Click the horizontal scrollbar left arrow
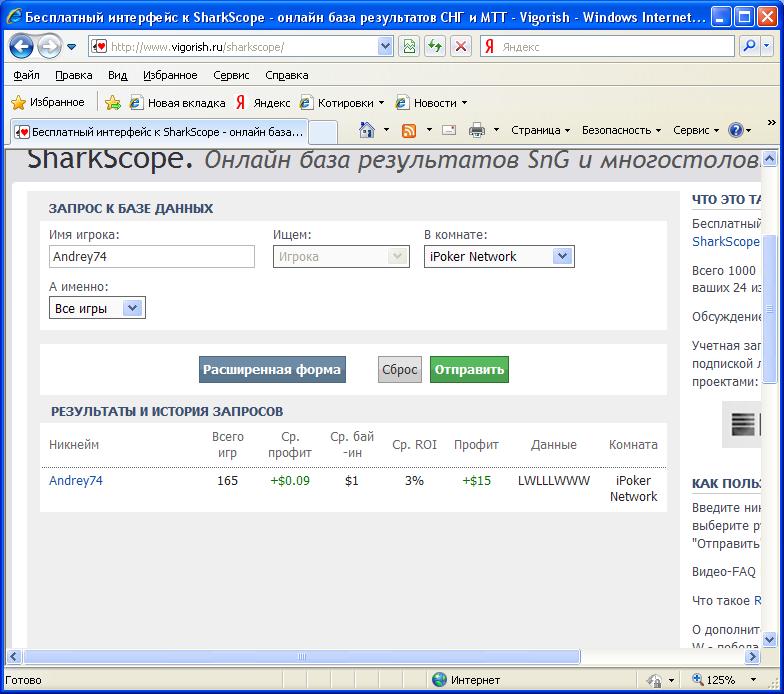The image size is (784, 694). pos(14,656)
